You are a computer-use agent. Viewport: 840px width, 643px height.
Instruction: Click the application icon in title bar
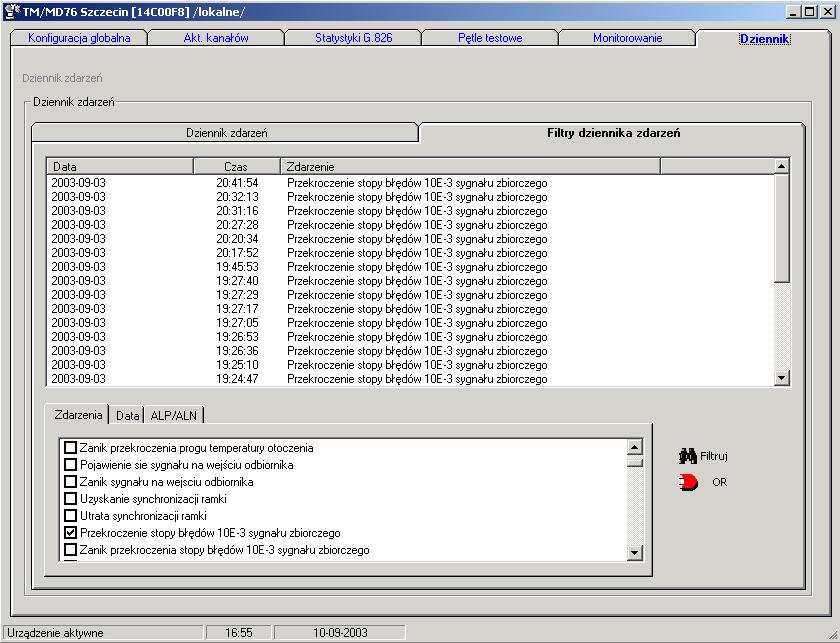pyautogui.click(x=11, y=11)
